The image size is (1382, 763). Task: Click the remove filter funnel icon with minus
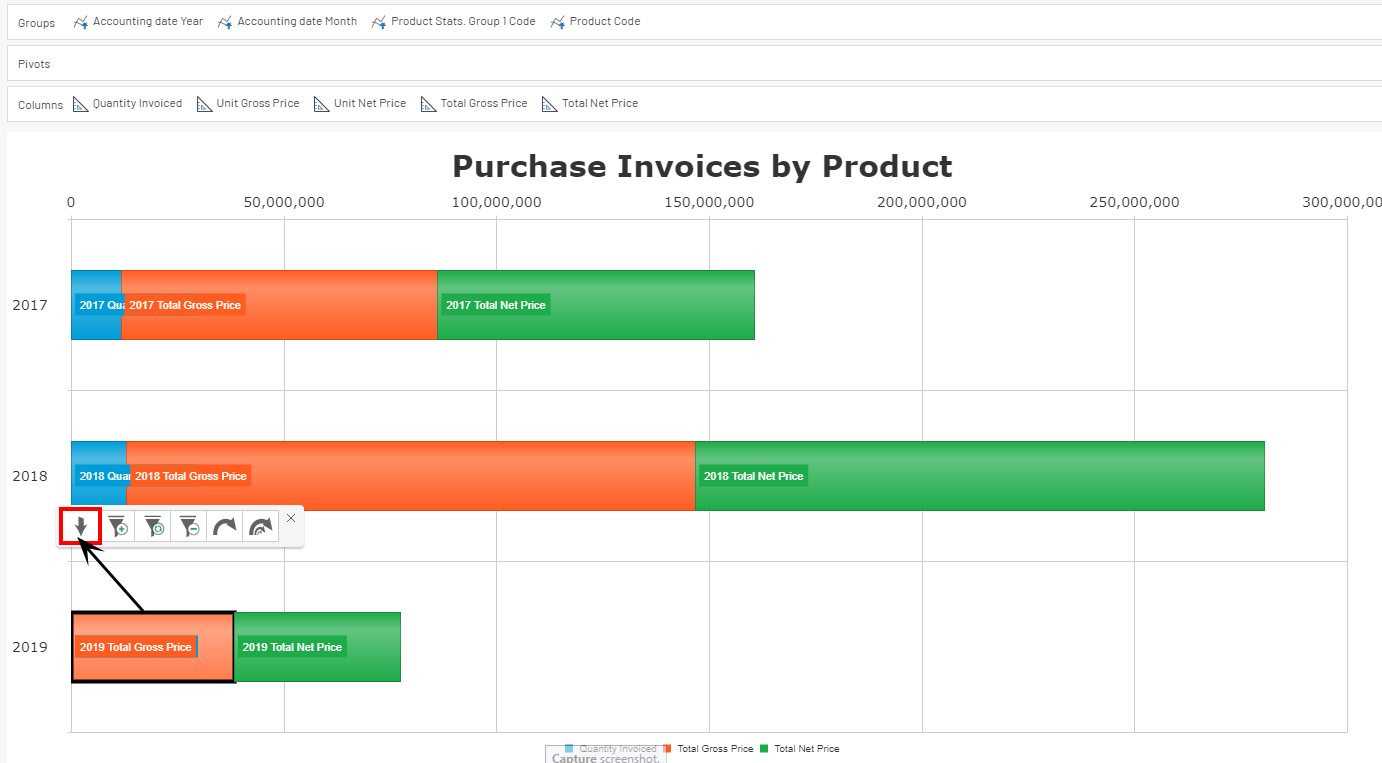[189, 526]
